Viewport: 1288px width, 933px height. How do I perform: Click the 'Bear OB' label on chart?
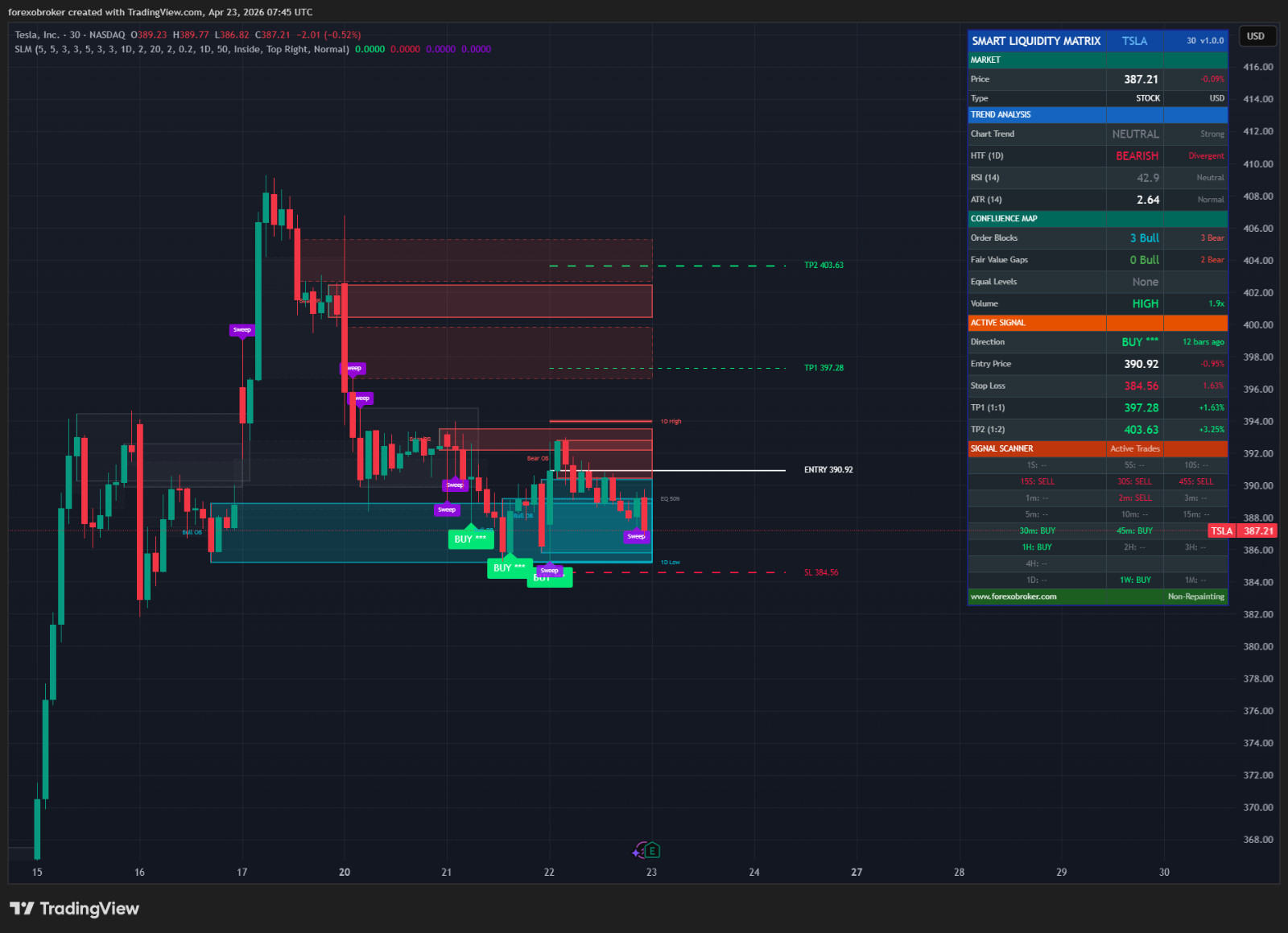538,459
